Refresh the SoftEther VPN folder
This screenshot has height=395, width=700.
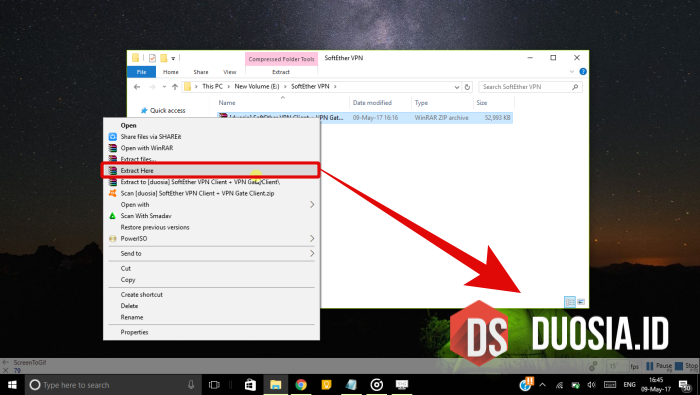click(x=467, y=87)
